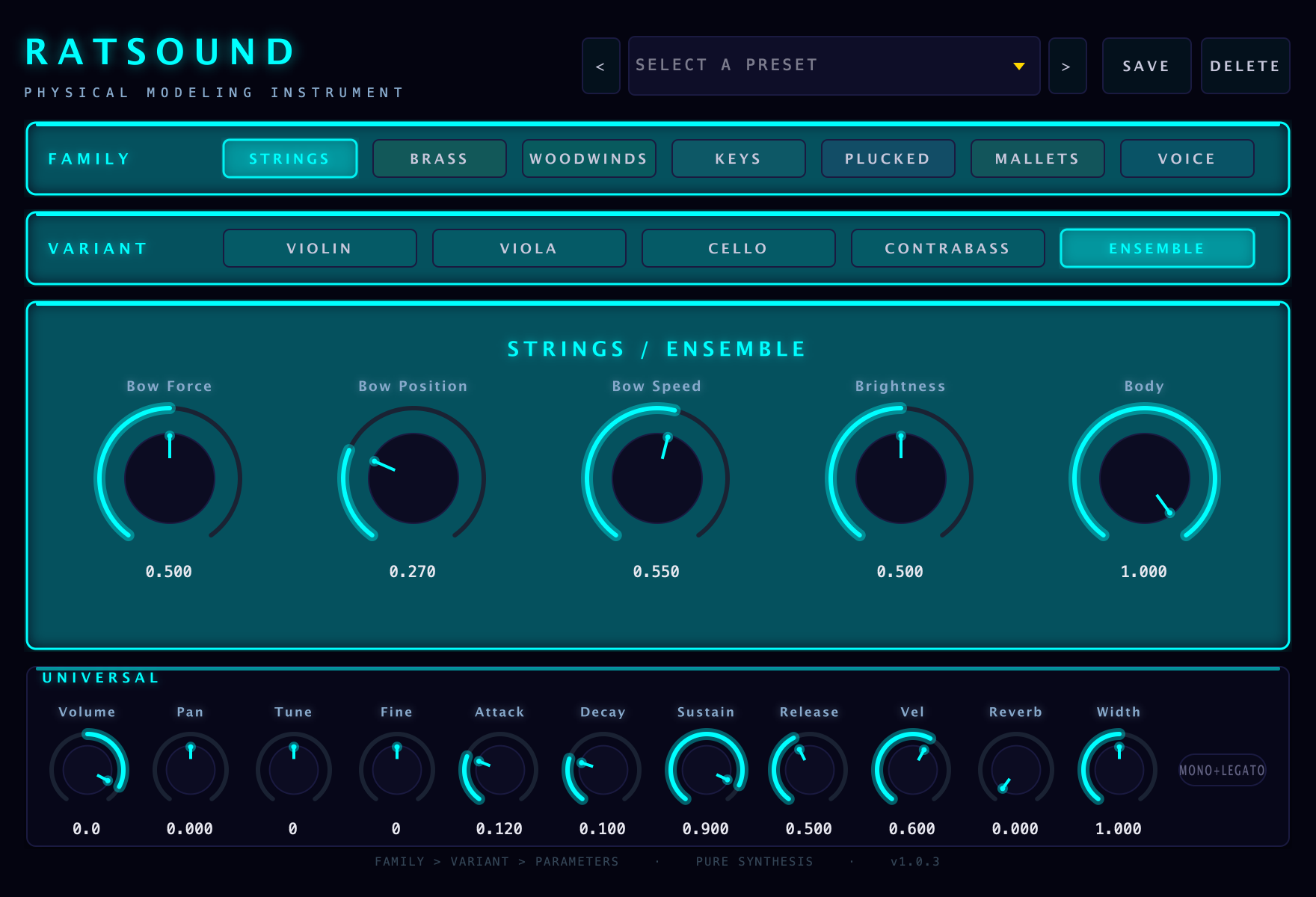The width and height of the screenshot is (1316, 897).
Task: Save the current preset
Action: pyautogui.click(x=1146, y=66)
